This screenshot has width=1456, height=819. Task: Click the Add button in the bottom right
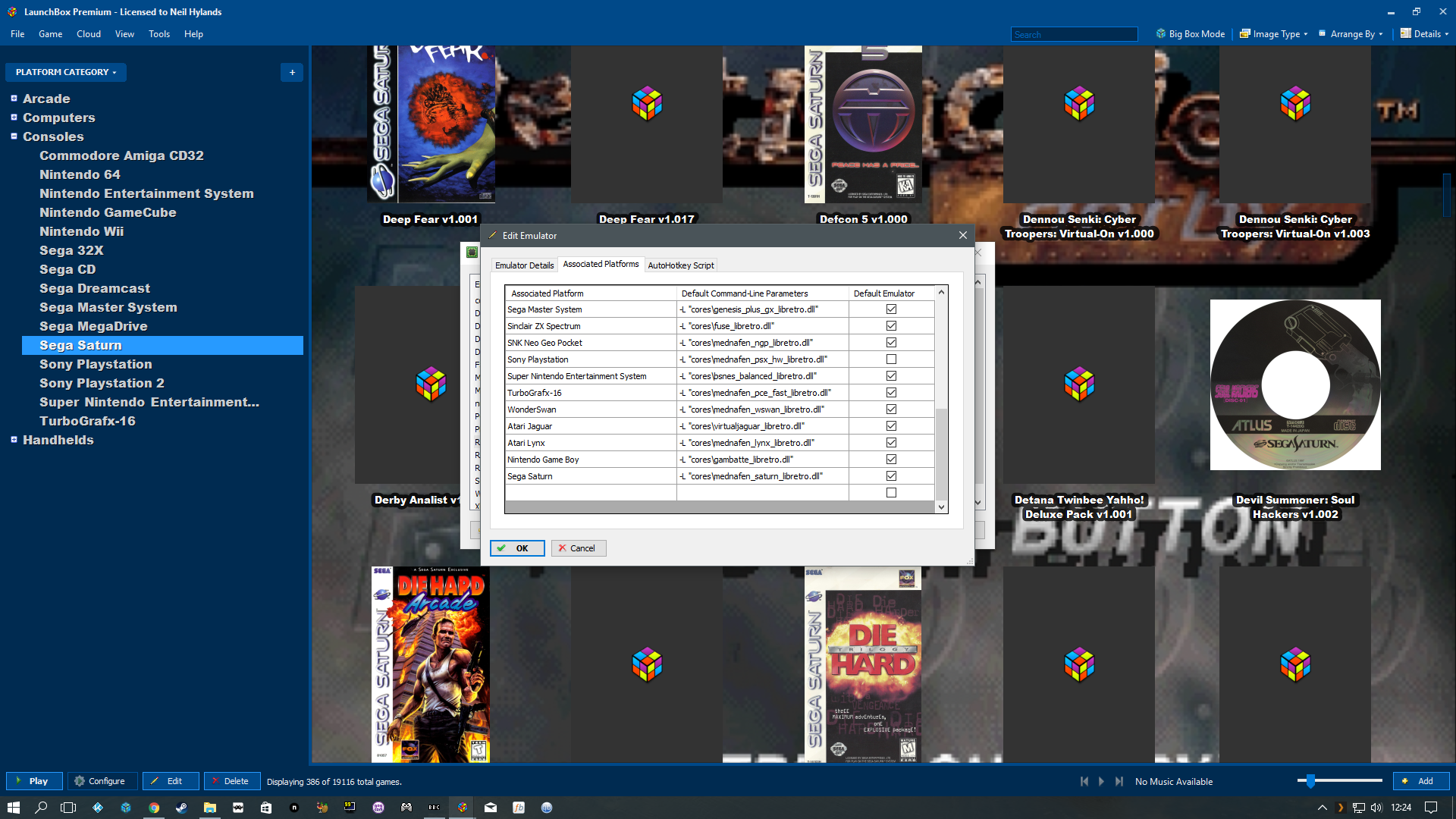[x=1420, y=781]
